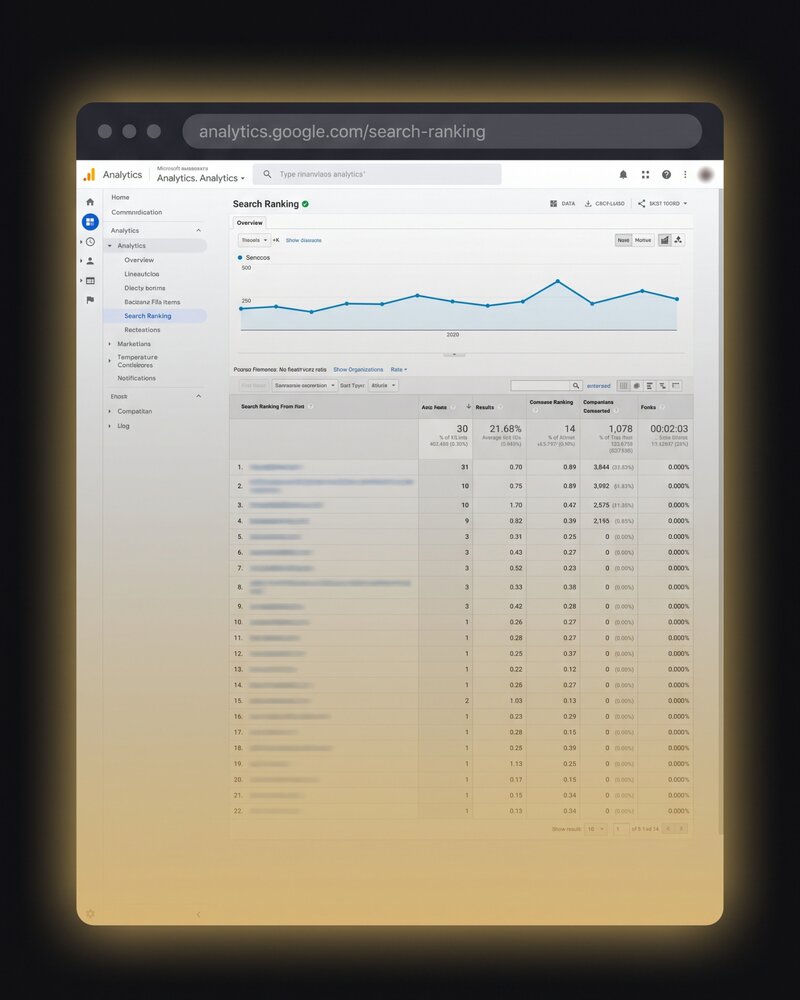The image size is (800, 1000).
Task: Open the notifications bell icon
Action: [623, 174]
